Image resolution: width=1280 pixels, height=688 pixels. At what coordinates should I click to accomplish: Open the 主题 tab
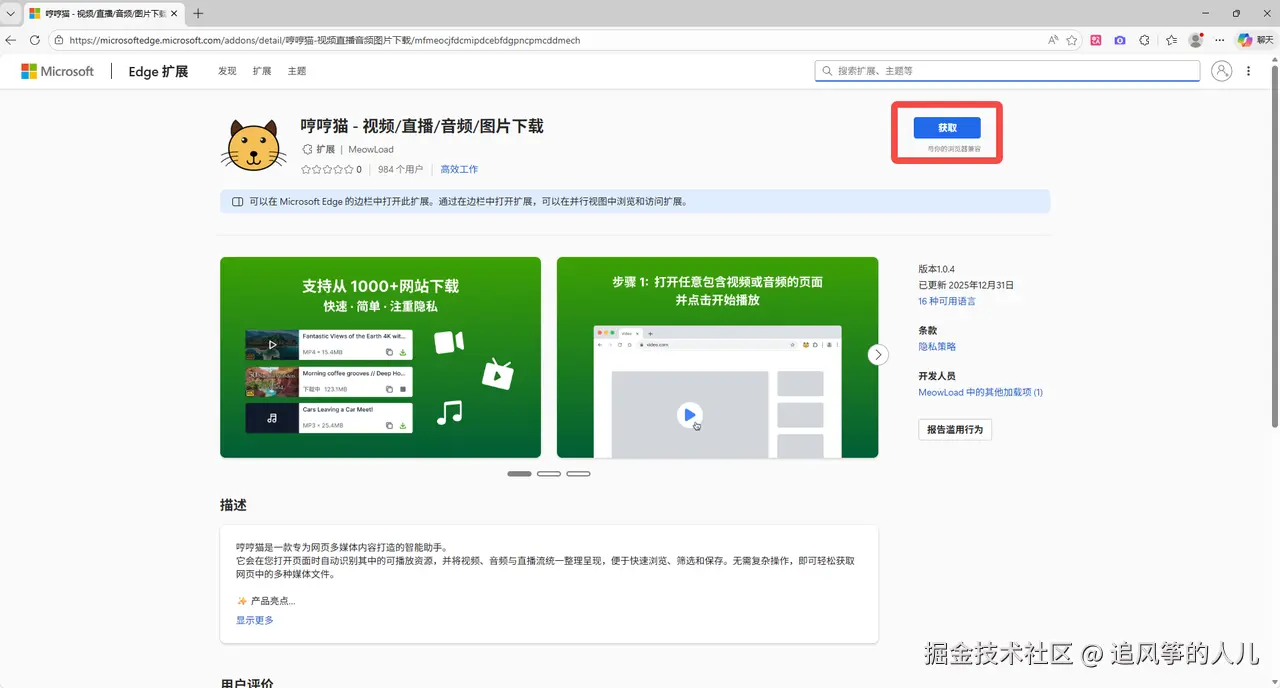pos(297,71)
